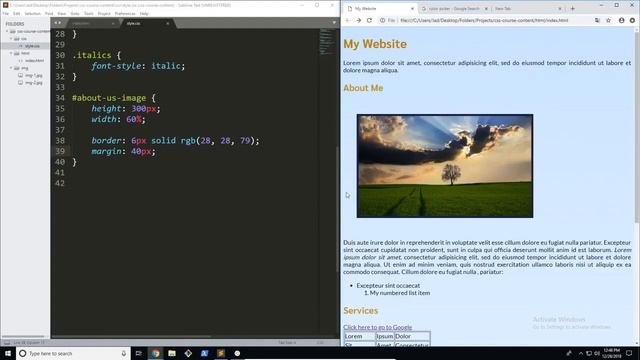Click the 'Ipsum' table cell
640x360 pixels.
384,336
